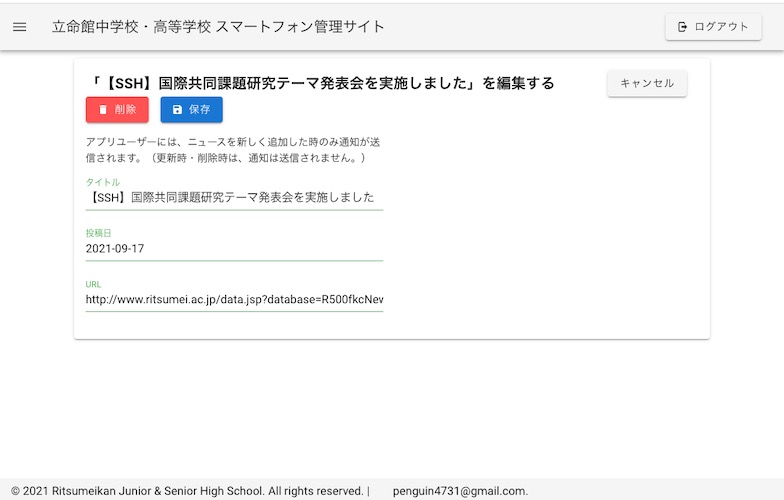Click the logout arrow icon

683,27
